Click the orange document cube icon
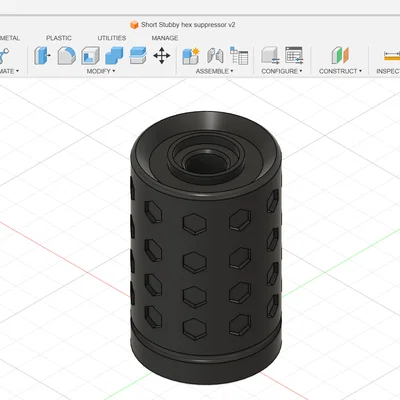The image size is (400, 400). pyautogui.click(x=134, y=25)
